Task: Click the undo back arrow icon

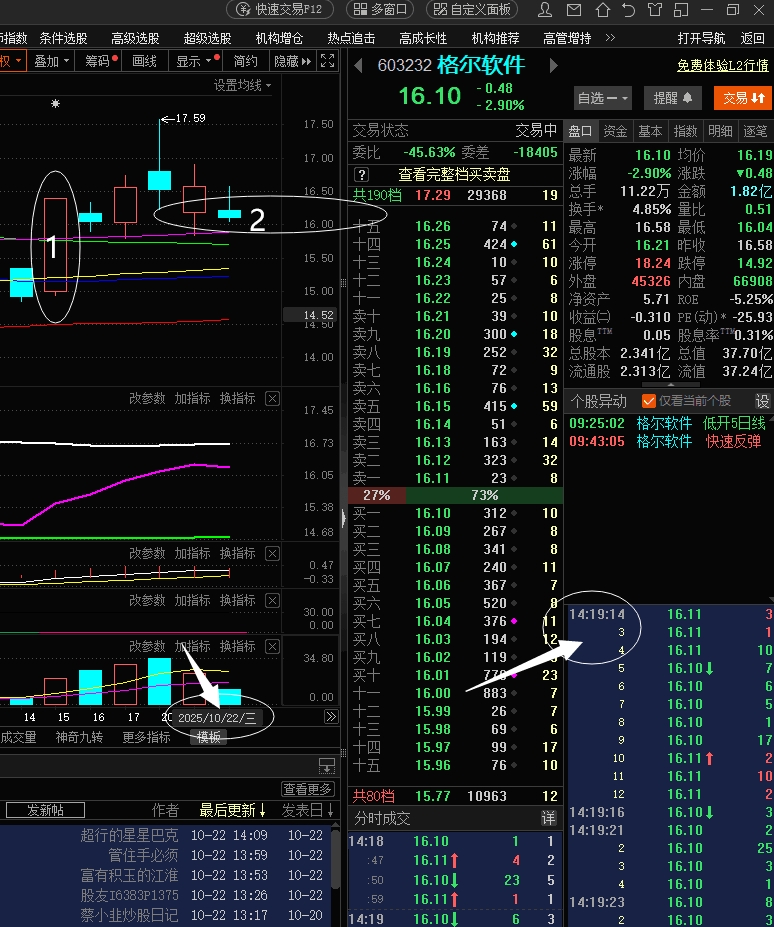Action: (628, 9)
